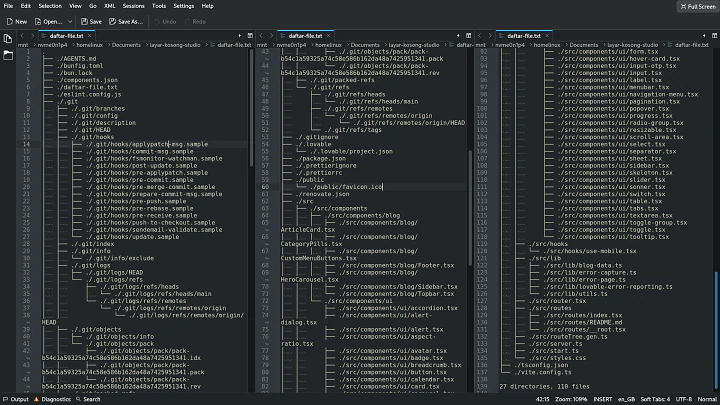
Task: Open the Sessions menu
Action: 134,6
